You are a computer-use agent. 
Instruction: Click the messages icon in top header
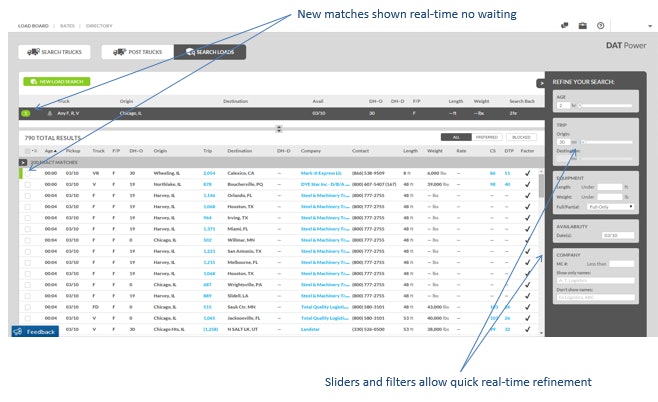[564, 26]
